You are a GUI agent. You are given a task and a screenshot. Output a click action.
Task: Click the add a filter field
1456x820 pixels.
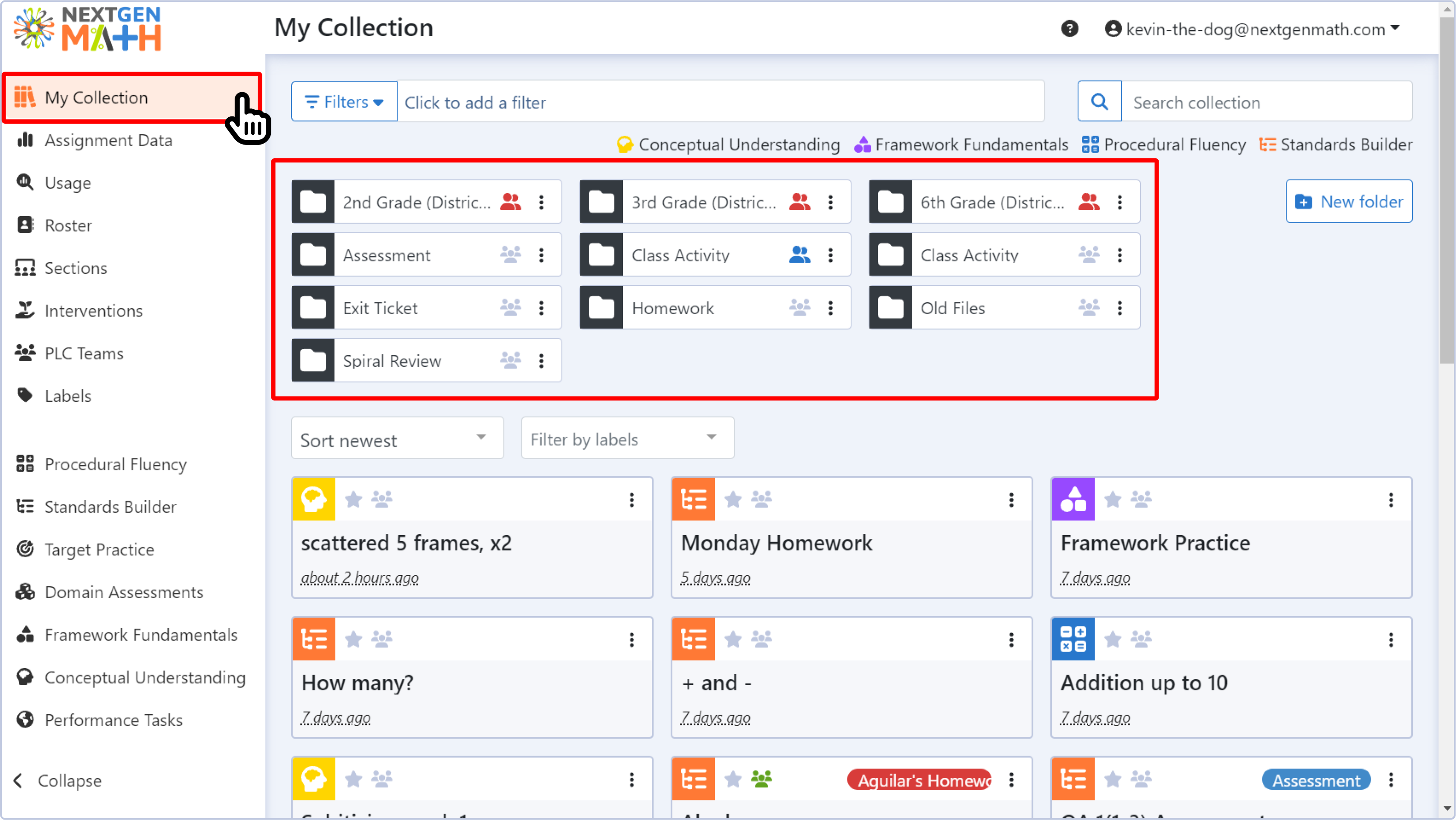click(x=721, y=102)
